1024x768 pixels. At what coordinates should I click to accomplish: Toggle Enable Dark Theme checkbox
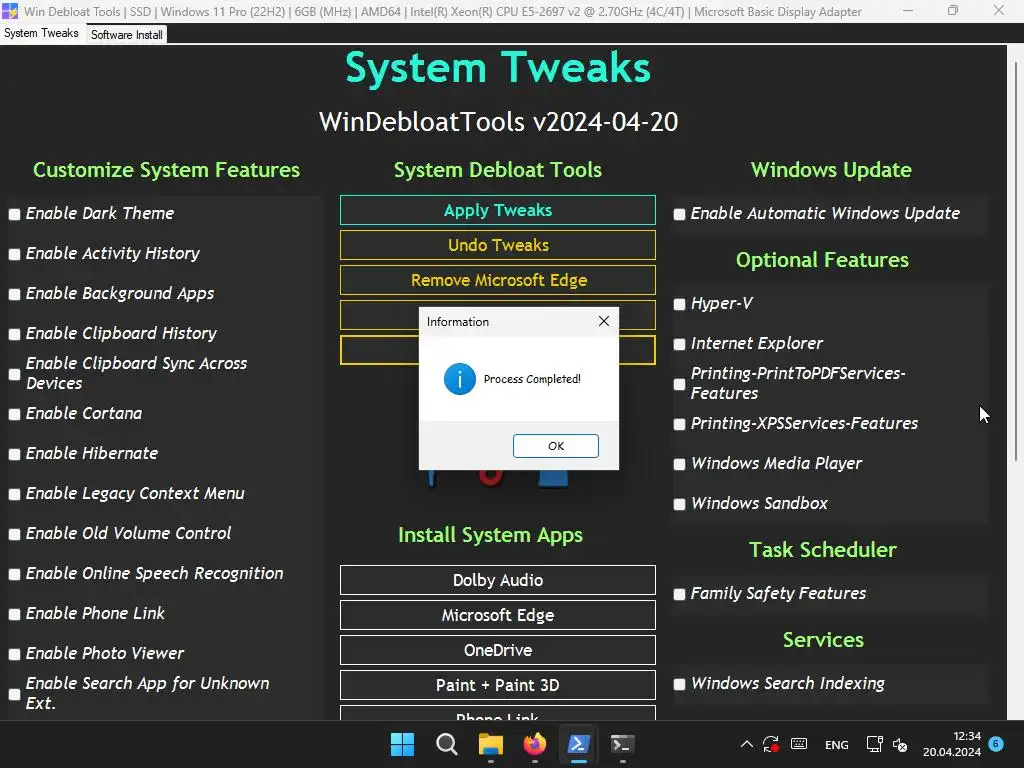14,214
